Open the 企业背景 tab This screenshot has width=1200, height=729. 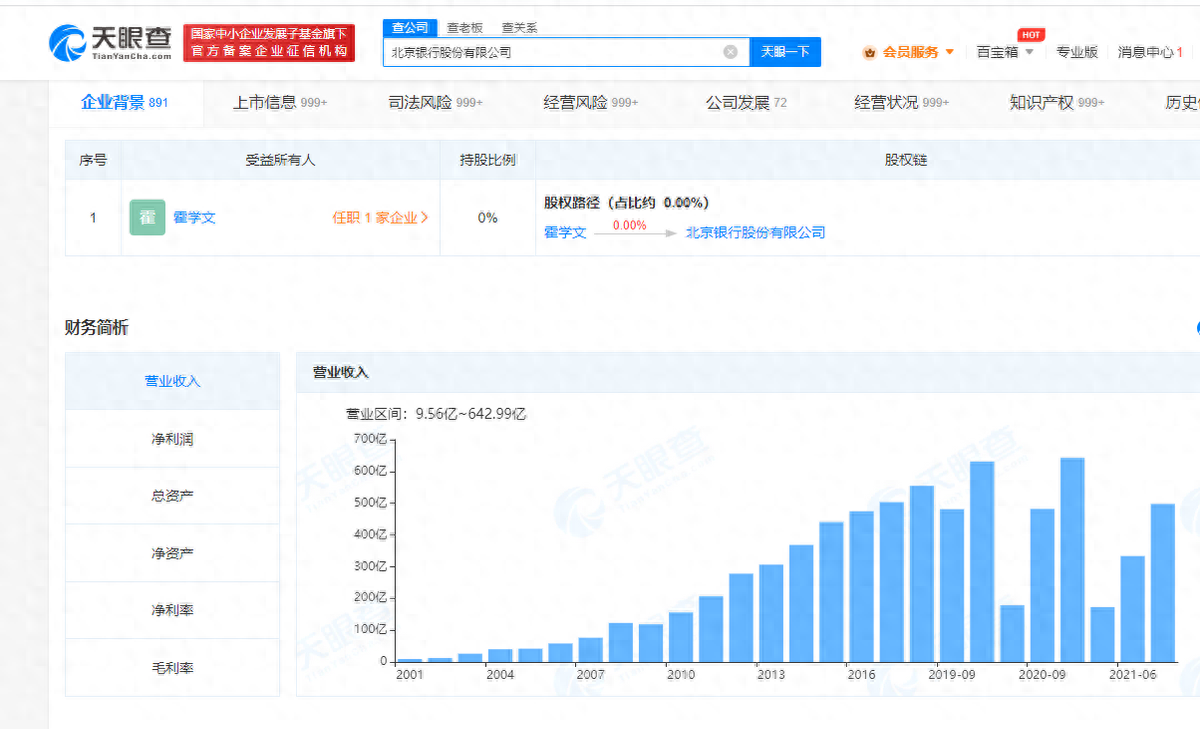(125, 102)
